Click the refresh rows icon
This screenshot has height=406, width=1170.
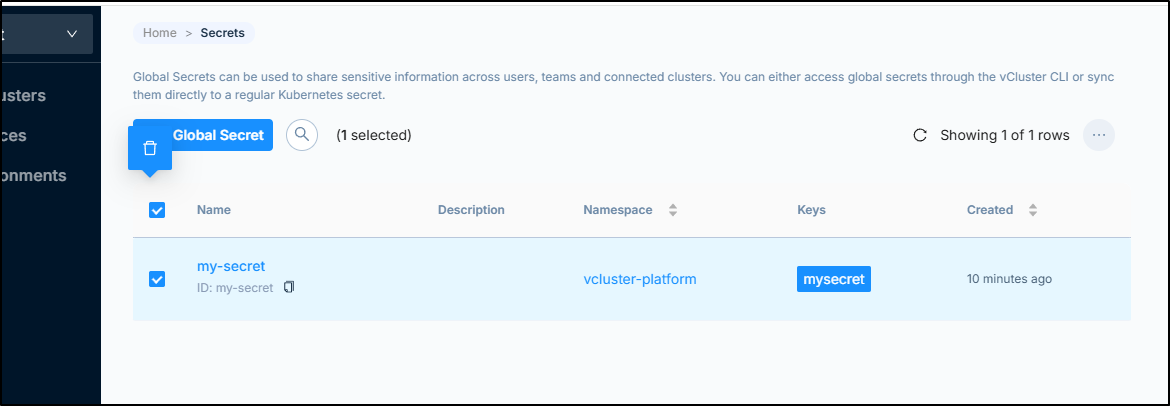[920, 135]
